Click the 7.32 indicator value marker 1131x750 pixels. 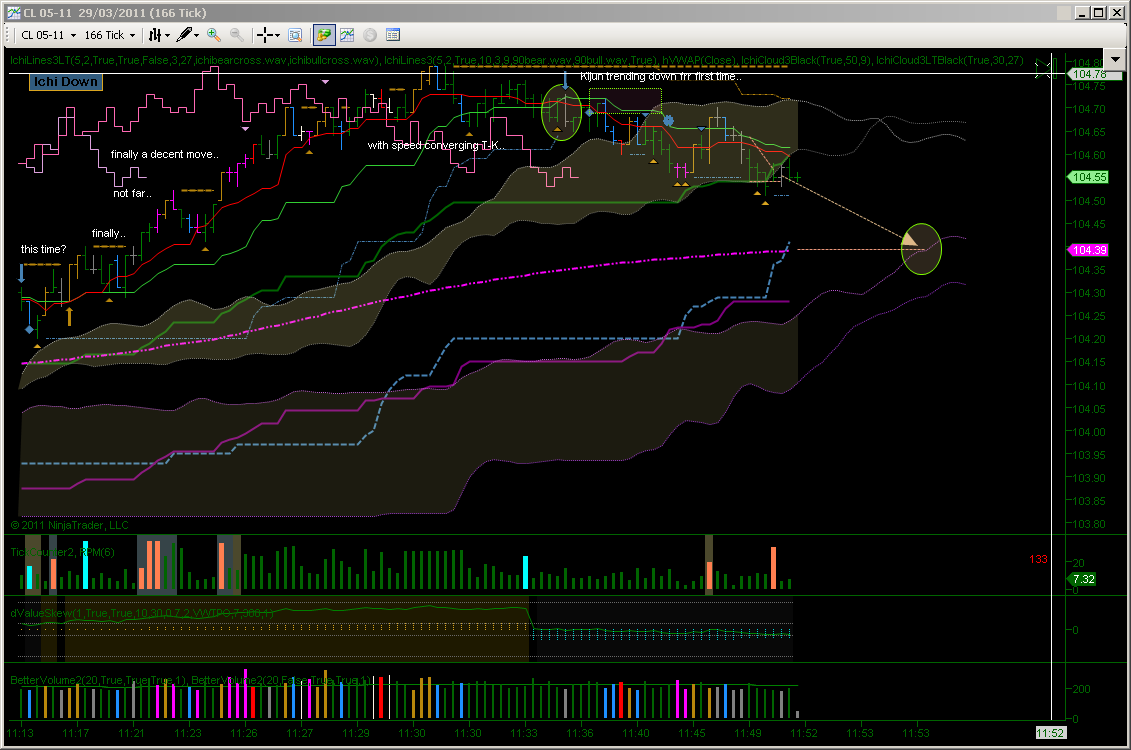tap(1083, 579)
